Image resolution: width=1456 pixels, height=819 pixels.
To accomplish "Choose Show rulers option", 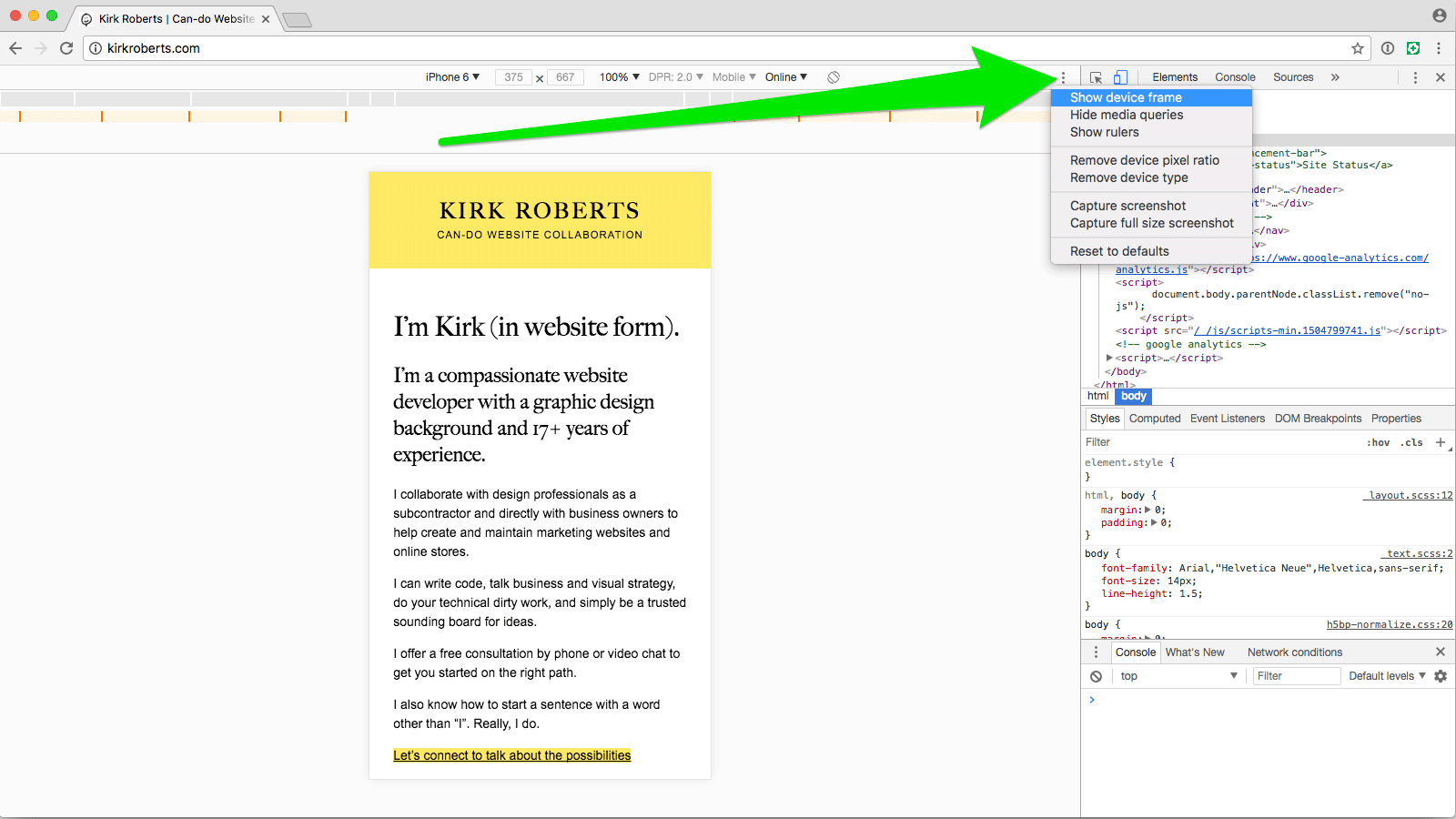I will [1151, 132].
